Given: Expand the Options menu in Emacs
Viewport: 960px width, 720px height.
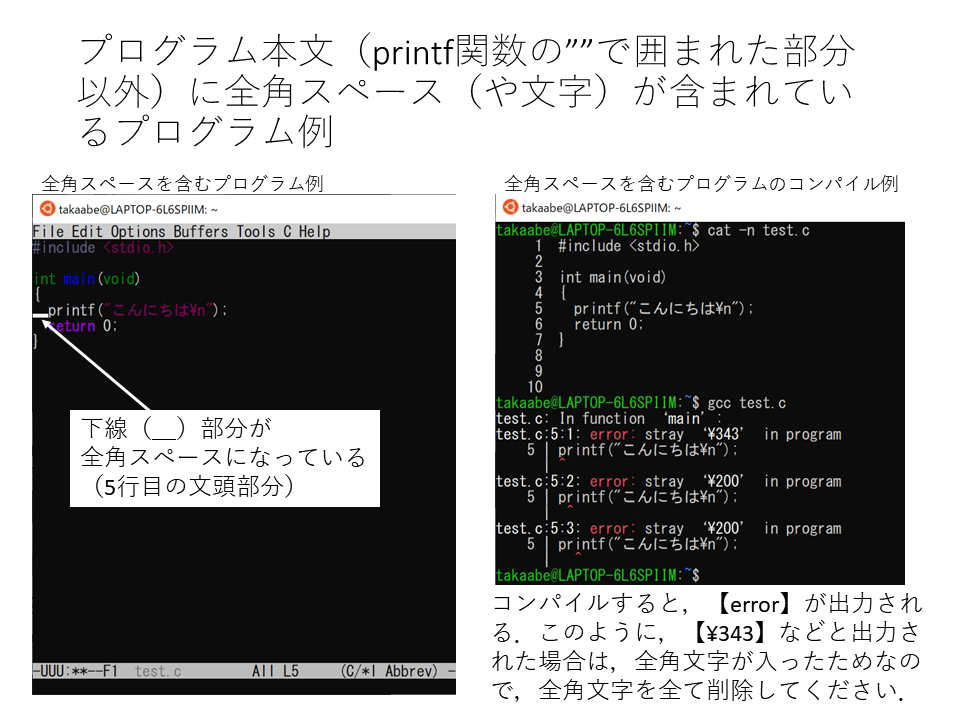Looking at the screenshot, I should tap(139, 232).
